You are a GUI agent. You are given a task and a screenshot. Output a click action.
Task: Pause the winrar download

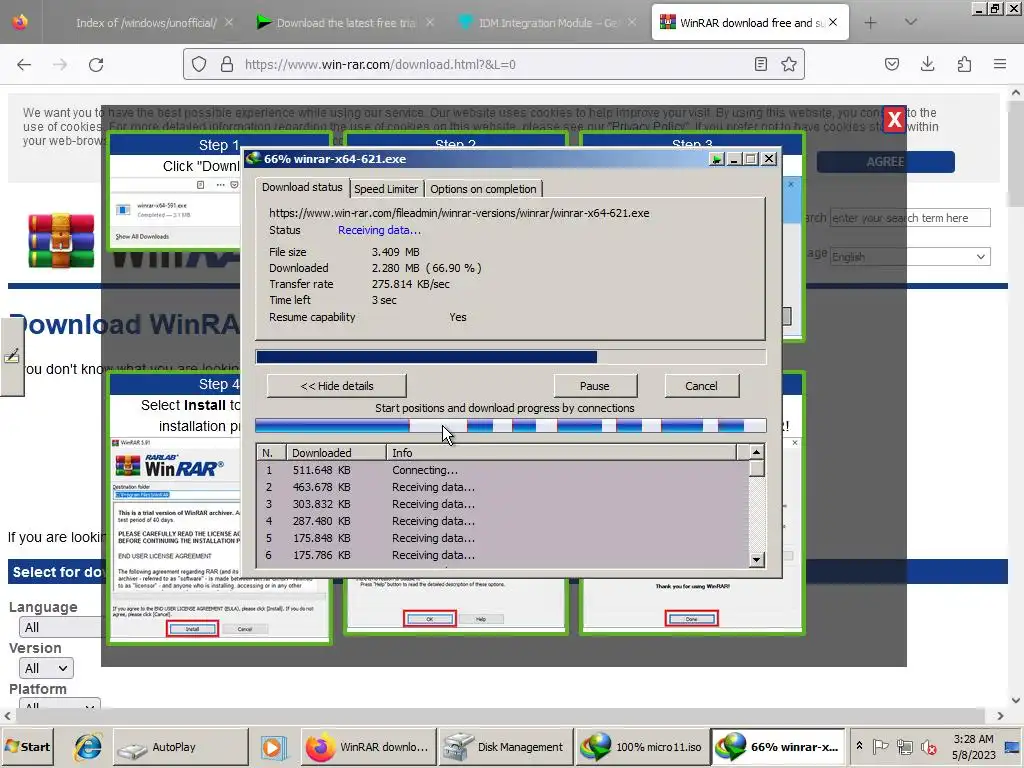594,386
